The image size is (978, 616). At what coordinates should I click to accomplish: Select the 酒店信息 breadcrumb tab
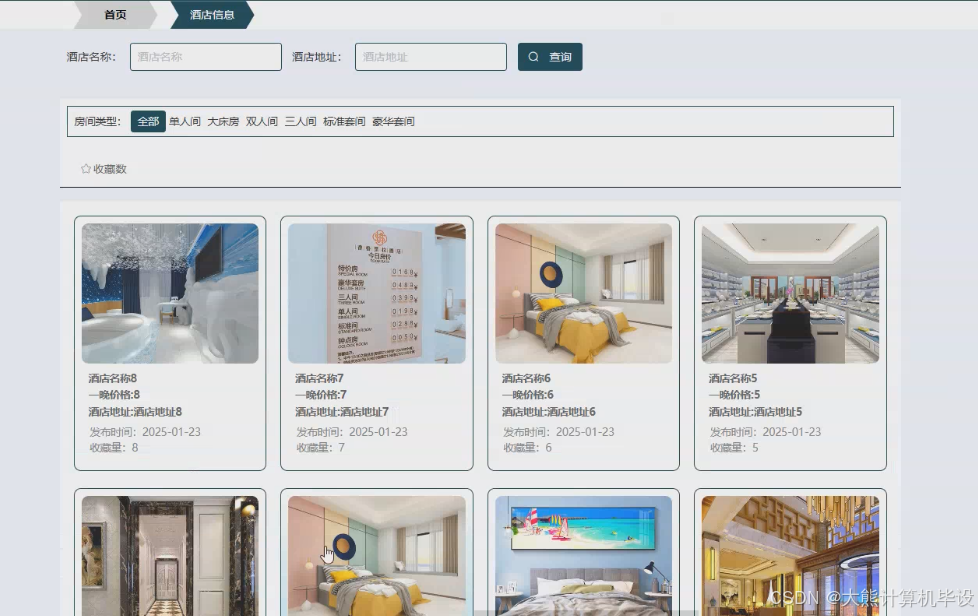click(212, 15)
